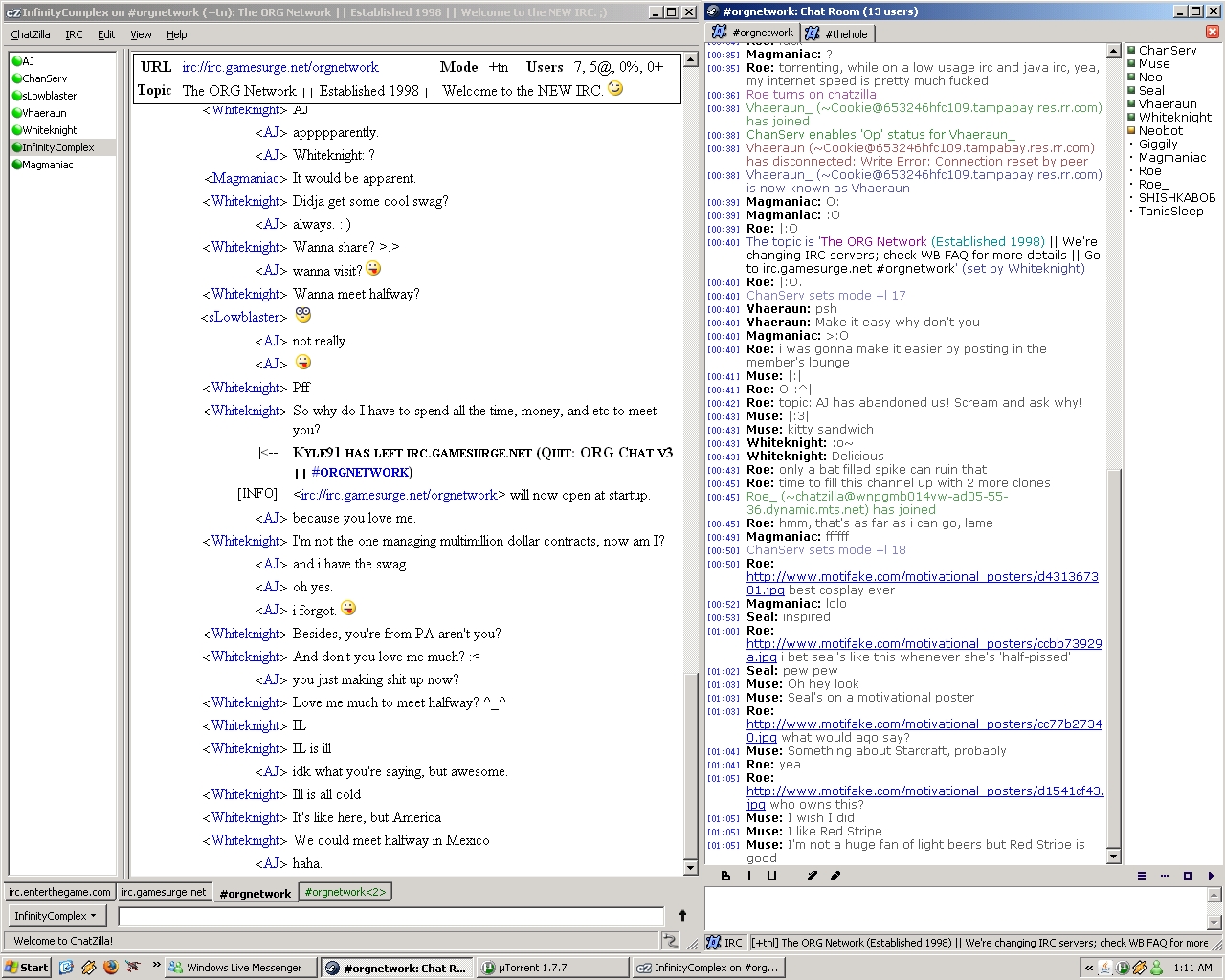Select Muse in Chat Room user list
The width and height of the screenshot is (1225, 980).
tap(1153, 64)
